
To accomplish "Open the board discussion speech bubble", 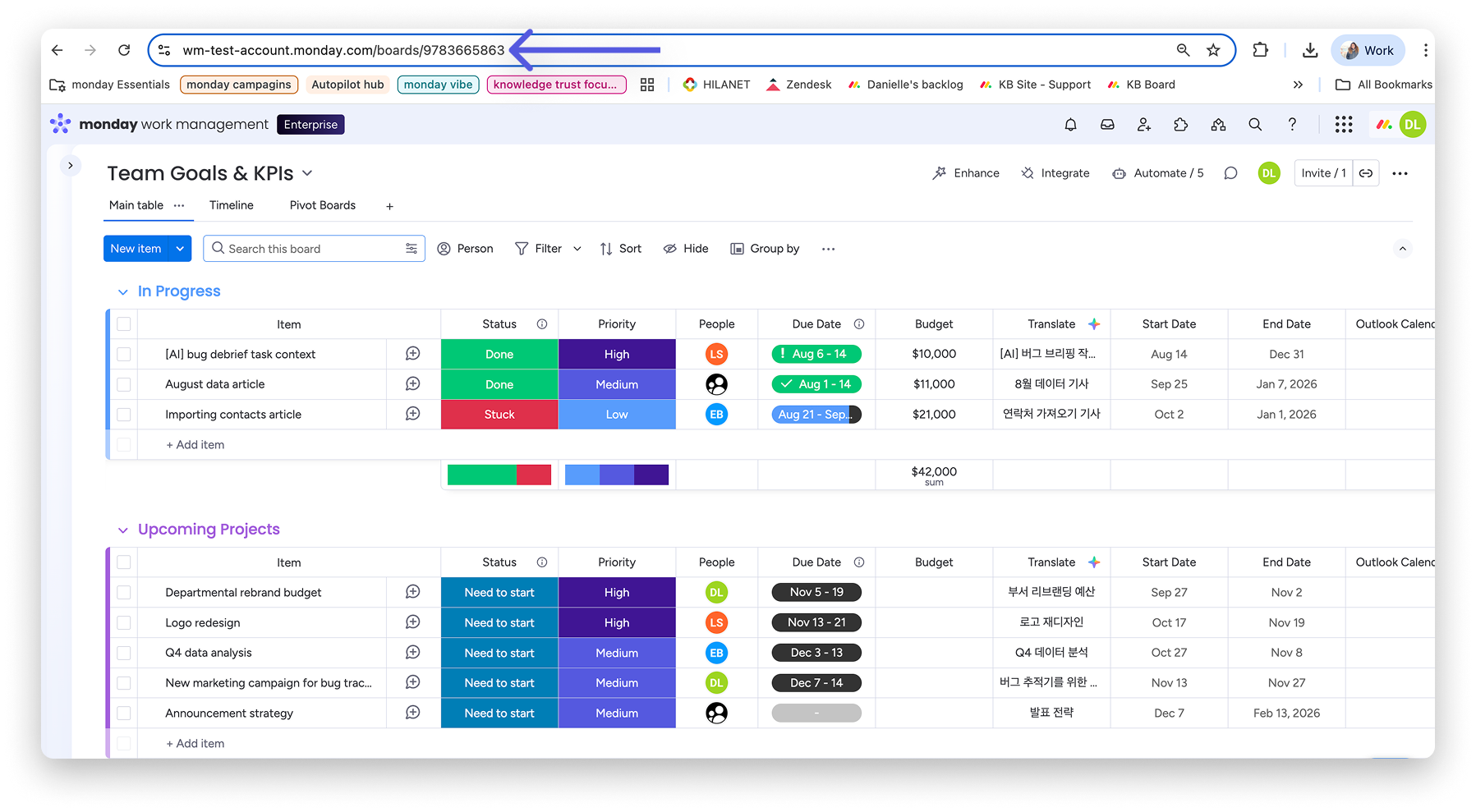I will [x=1230, y=173].
